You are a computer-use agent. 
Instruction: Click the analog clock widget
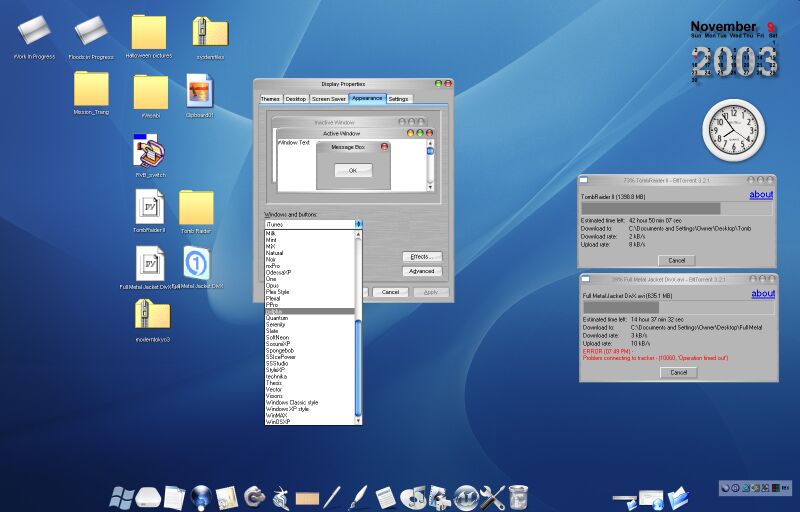[734, 130]
